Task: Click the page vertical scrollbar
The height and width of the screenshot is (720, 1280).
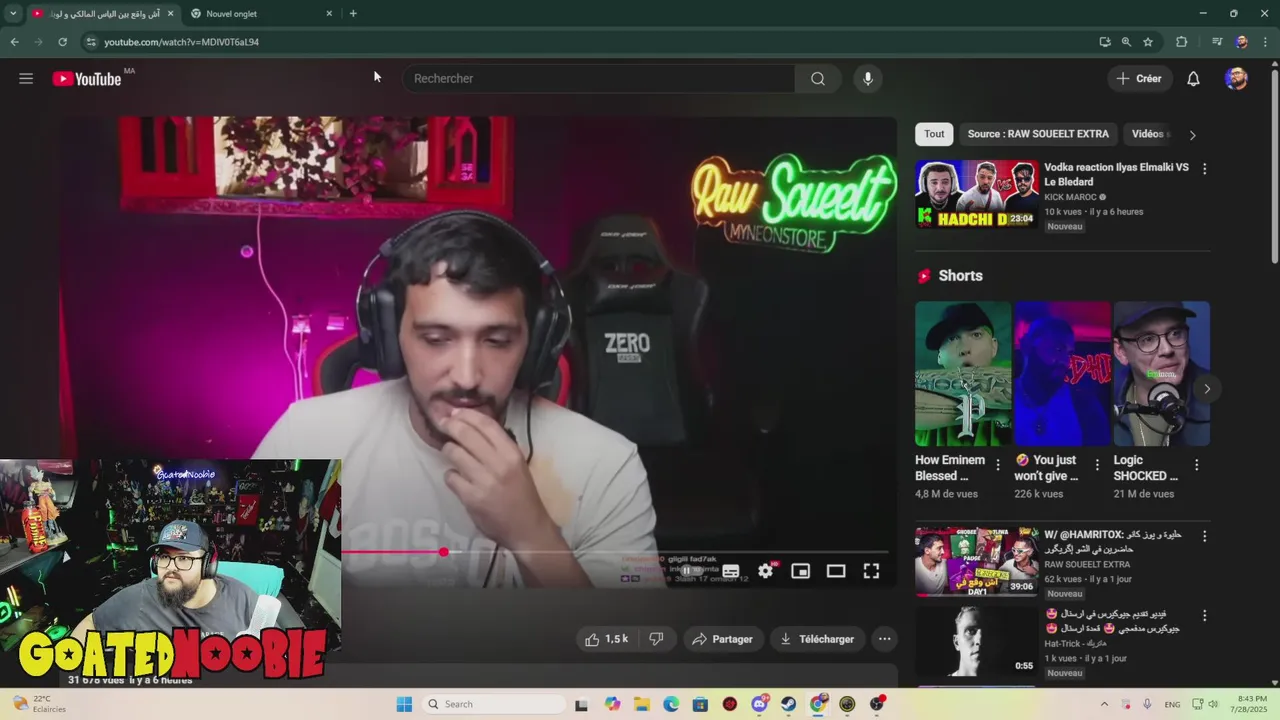Action: (1274, 165)
